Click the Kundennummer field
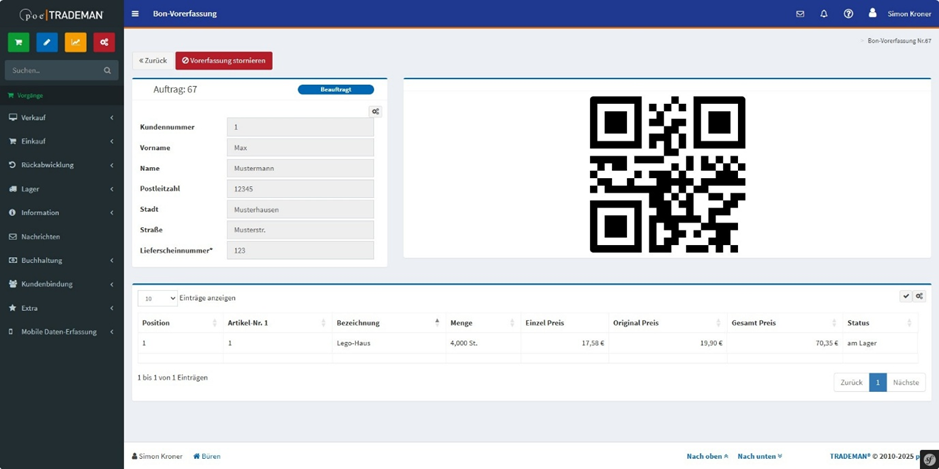This screenshot has width=939, height=469. 300,127
